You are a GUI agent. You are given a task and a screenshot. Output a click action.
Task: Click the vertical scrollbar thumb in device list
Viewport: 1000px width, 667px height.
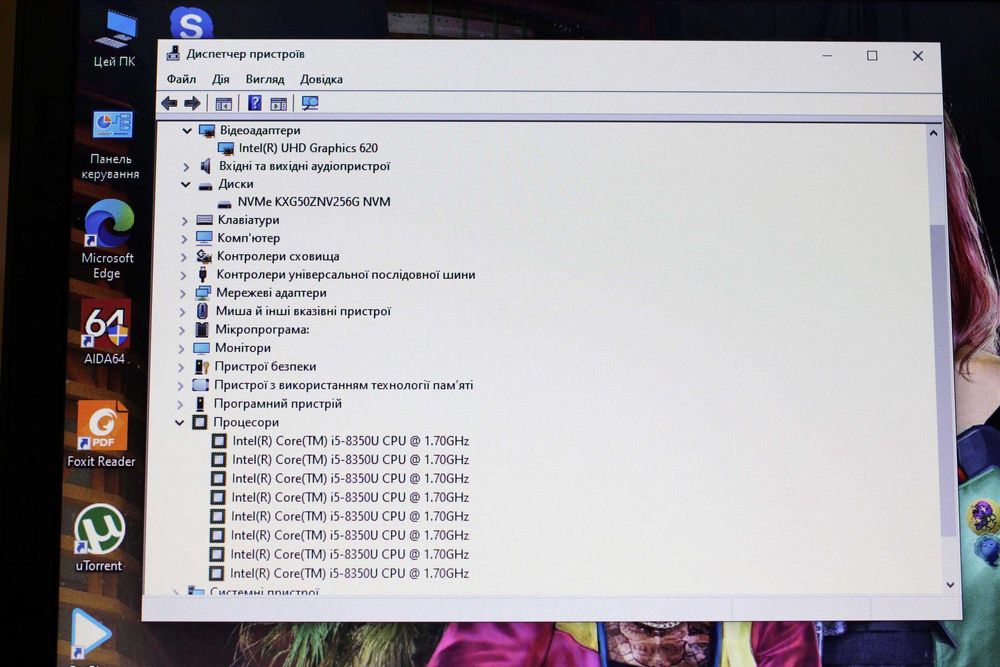pos(944,380)
